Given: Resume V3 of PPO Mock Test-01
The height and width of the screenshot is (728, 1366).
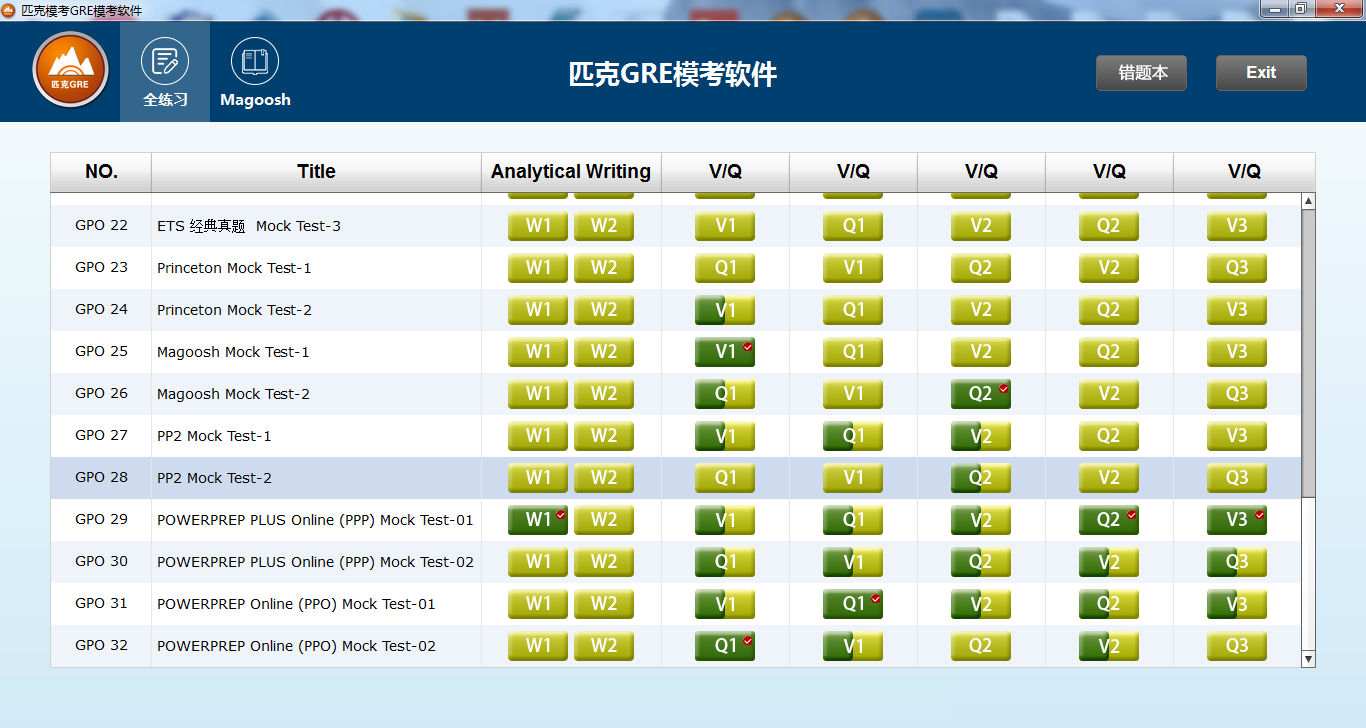Looking at the screenshot, I should (x=1237, y=604).
